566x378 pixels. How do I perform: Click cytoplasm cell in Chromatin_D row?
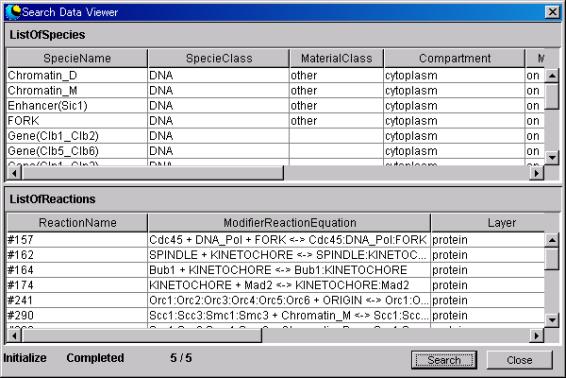[x=454, y=75]
